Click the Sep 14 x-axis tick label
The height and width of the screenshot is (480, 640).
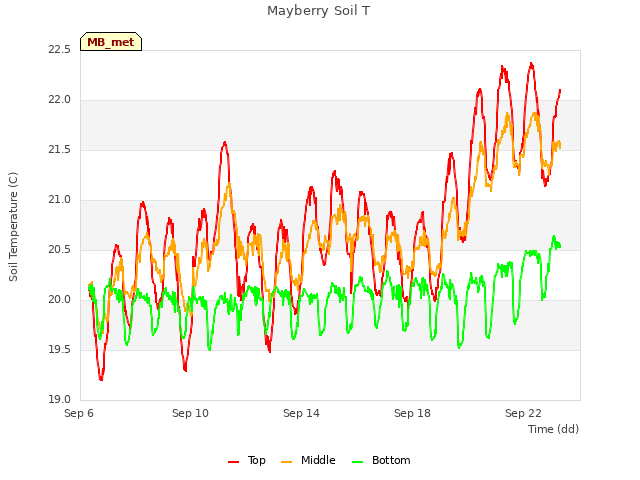coord(301,413)
